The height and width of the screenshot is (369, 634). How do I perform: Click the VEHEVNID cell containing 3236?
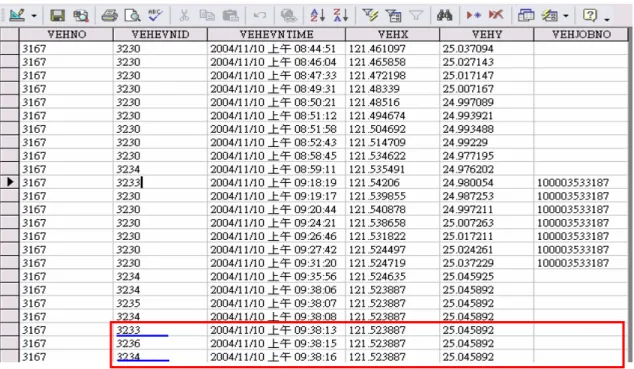160,344
